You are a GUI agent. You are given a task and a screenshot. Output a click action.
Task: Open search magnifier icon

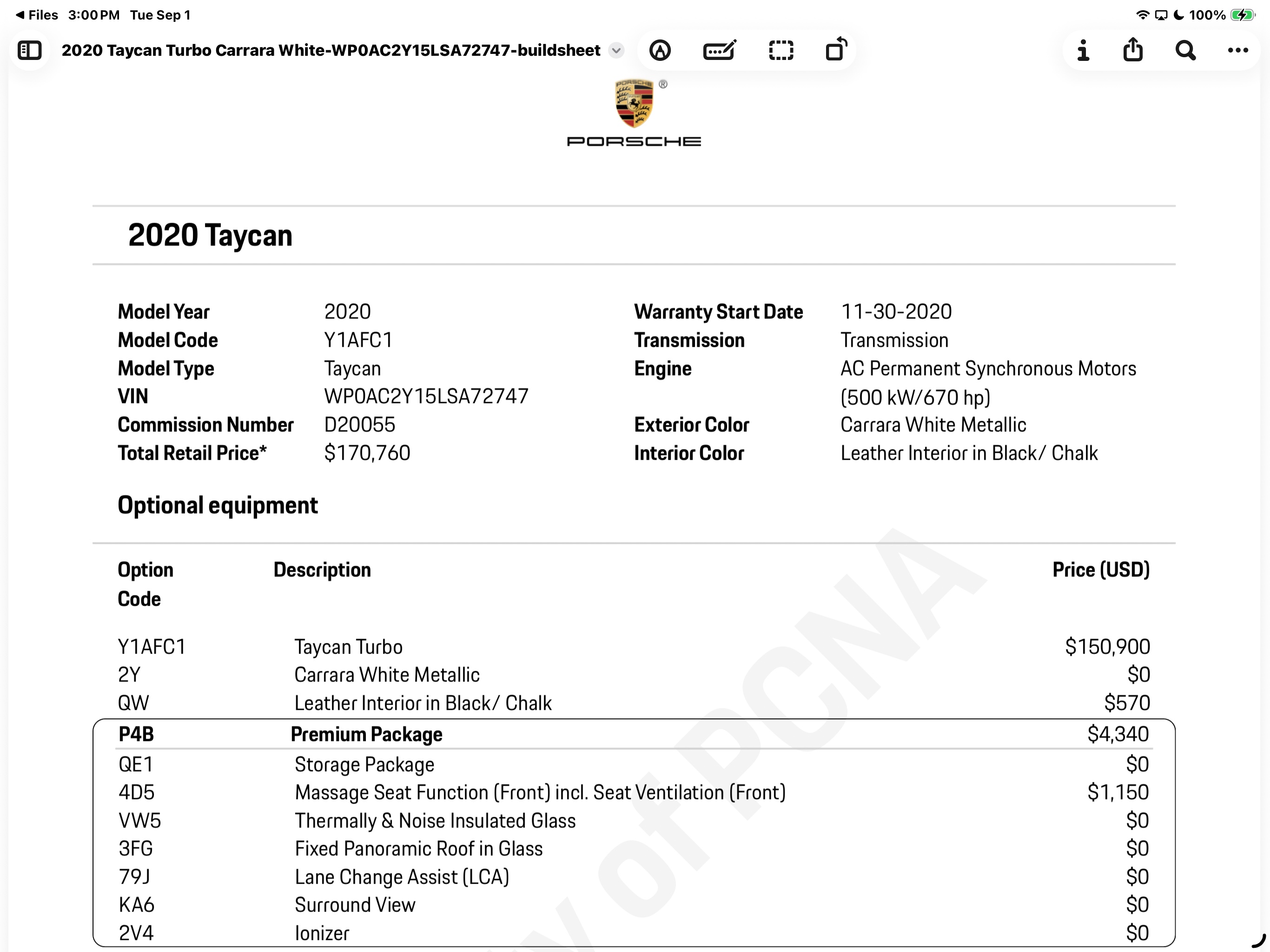1185,51
